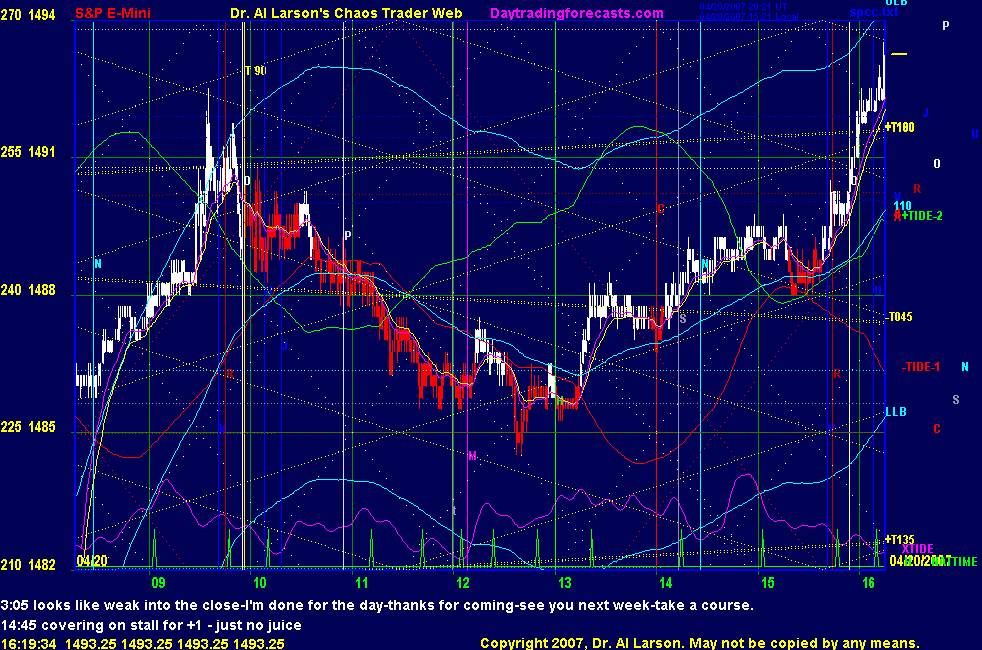Choose the 11 hour label on the time axis
This screenshot has width=982, height=650.
click(361, 583)
